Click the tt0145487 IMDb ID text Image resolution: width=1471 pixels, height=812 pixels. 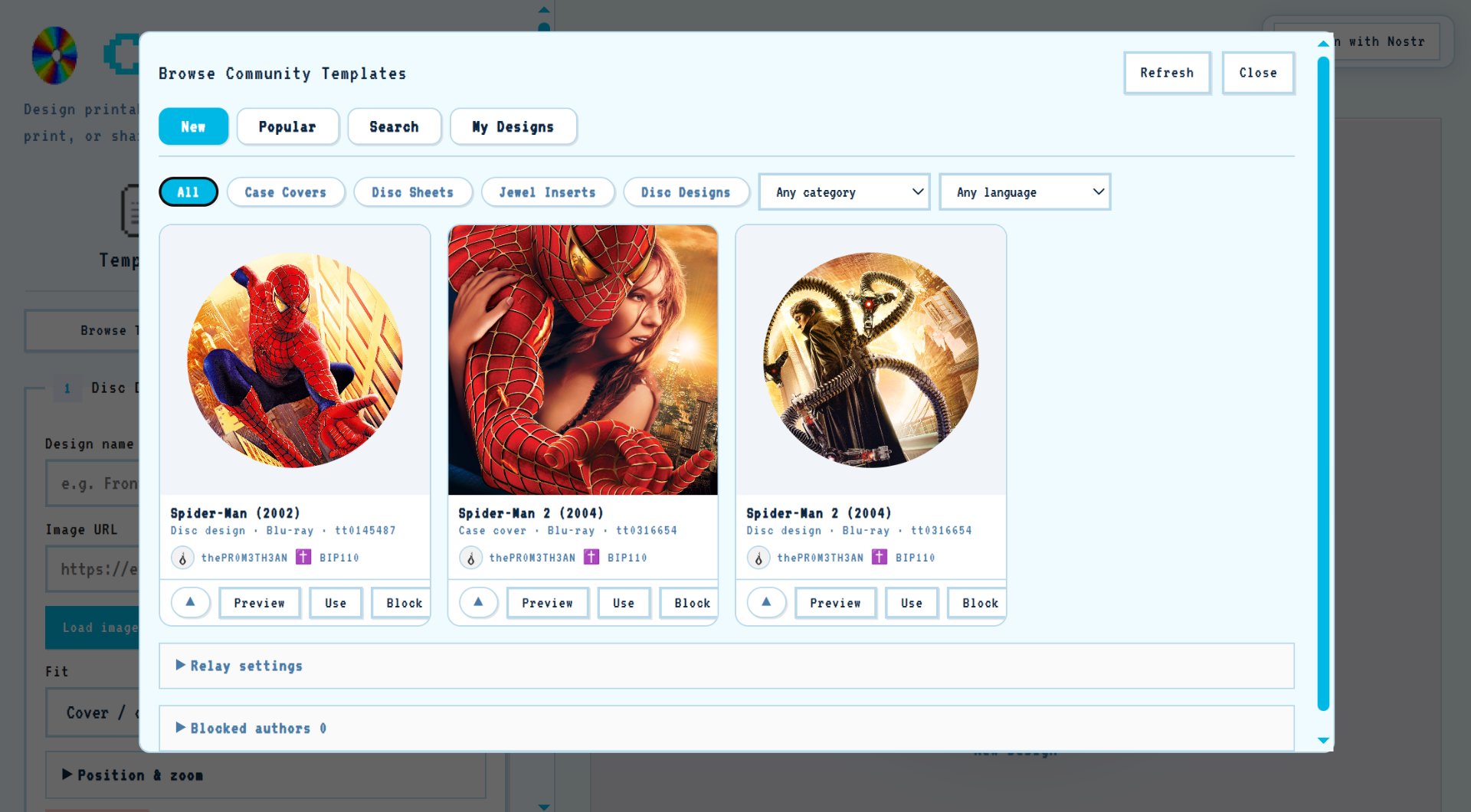coord(365,530)
